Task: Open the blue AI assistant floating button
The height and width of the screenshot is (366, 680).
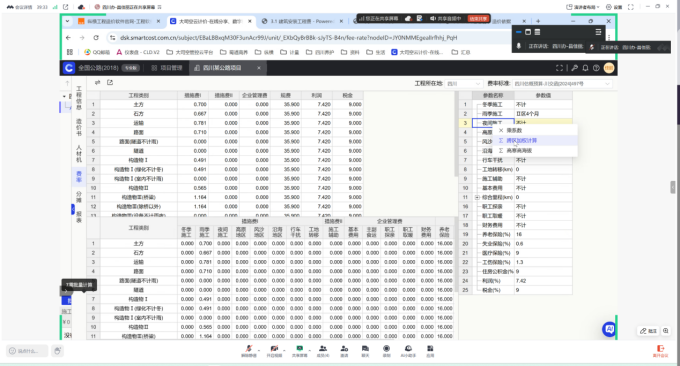Action: [609, 329]
